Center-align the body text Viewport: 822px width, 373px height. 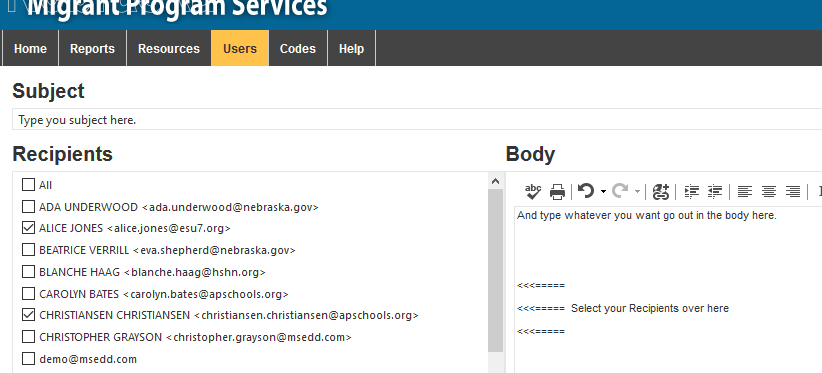[x=769, y=192]
